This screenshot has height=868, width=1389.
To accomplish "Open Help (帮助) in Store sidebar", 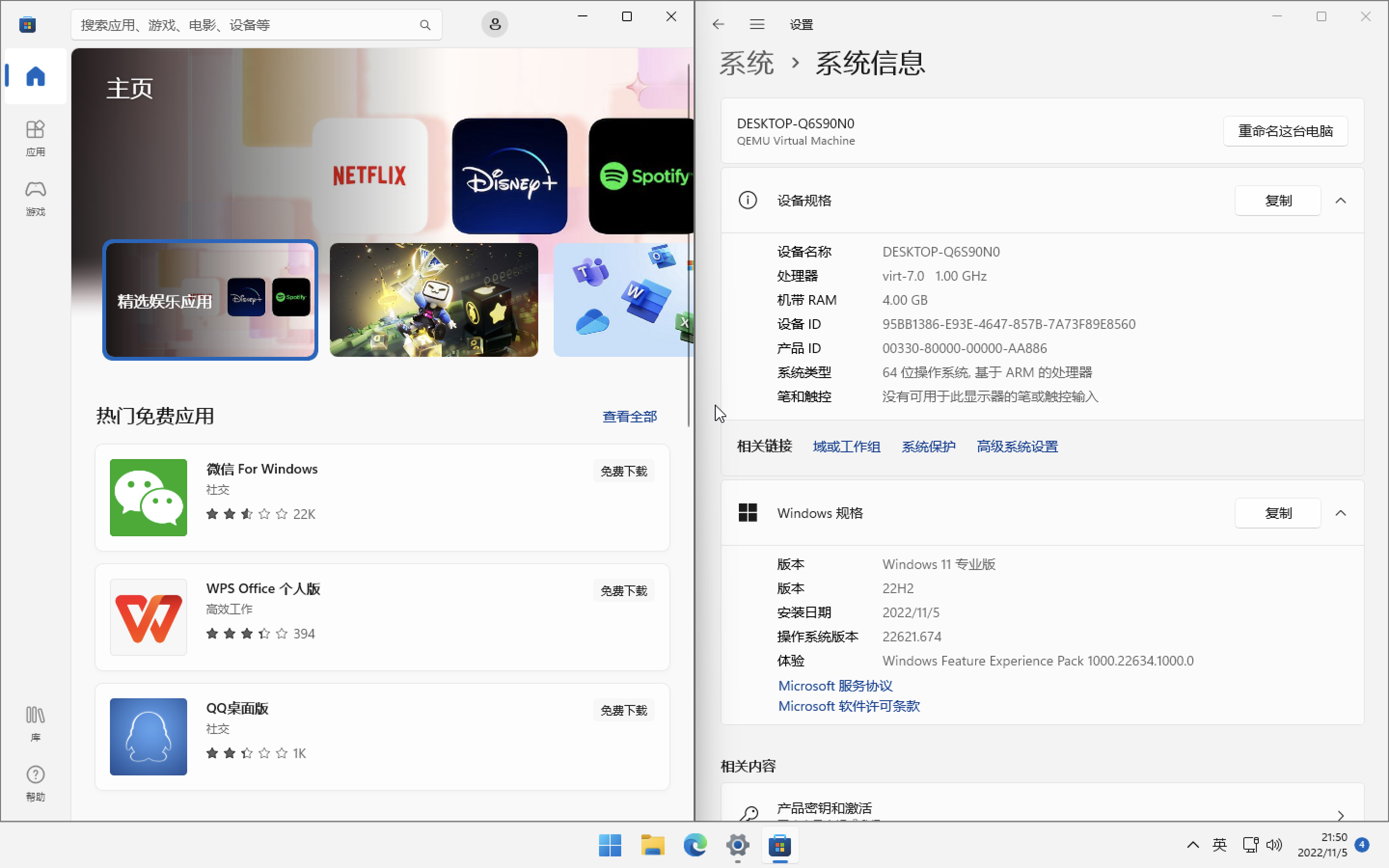I will [35, 784].
